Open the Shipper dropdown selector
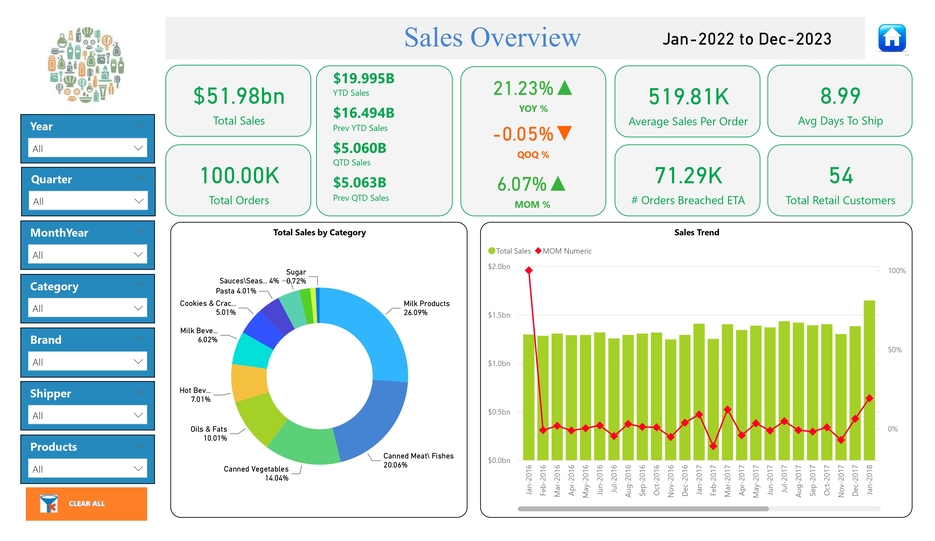Viewport: 935px width, 541px height. (88, 415)
